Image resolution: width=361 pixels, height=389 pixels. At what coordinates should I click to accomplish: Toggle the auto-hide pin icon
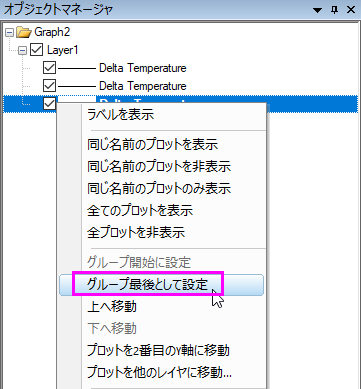pos(335,10)
